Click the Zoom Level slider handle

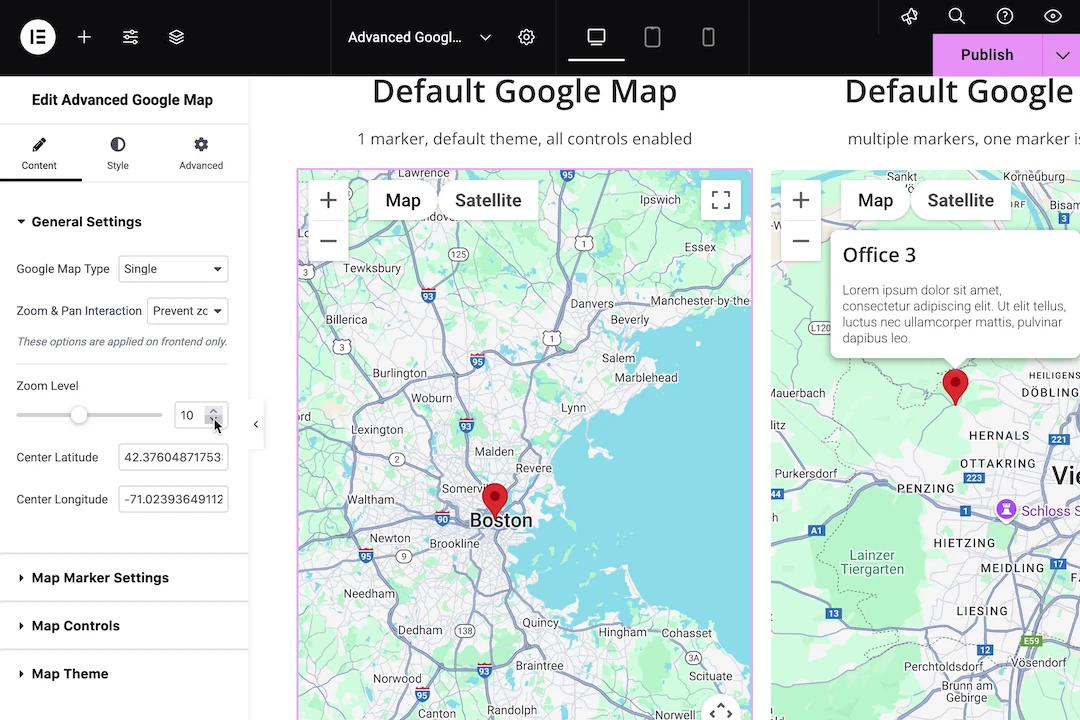(79, 415)
